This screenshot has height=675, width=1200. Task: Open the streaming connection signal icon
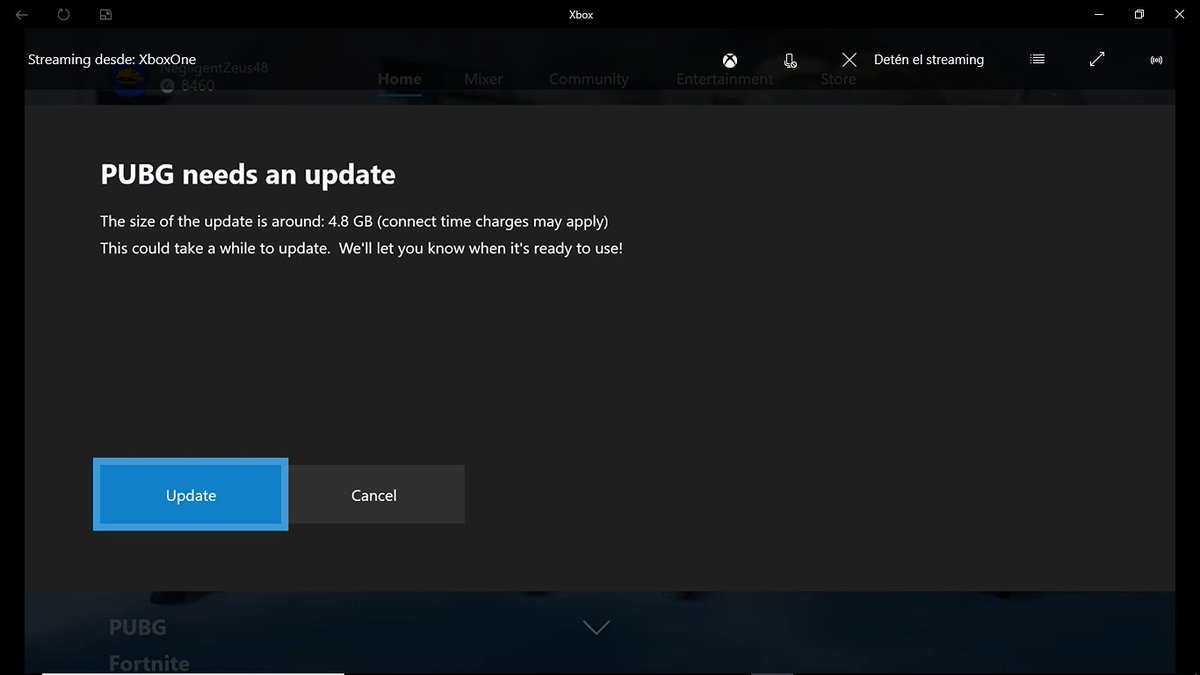tap(1156, 60)
